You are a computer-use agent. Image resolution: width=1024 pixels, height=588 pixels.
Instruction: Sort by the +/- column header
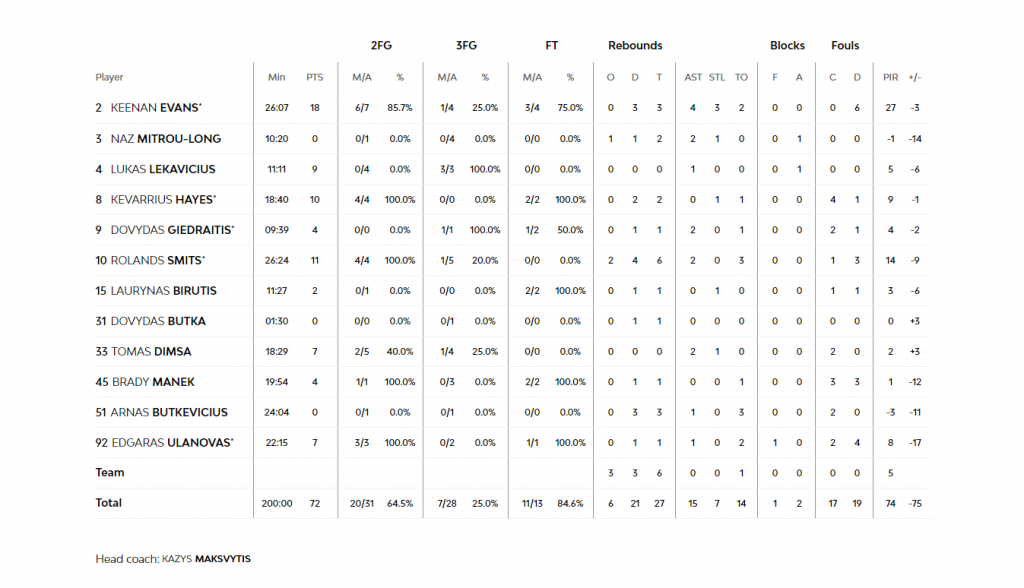pyautogui.click(x=915, y=77)
